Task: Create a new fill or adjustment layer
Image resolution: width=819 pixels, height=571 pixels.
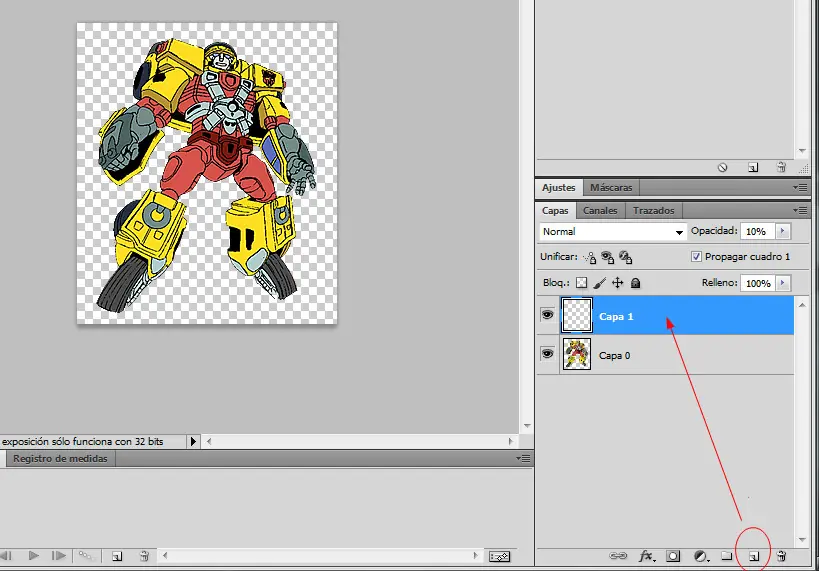Action: tap(701, 556)
